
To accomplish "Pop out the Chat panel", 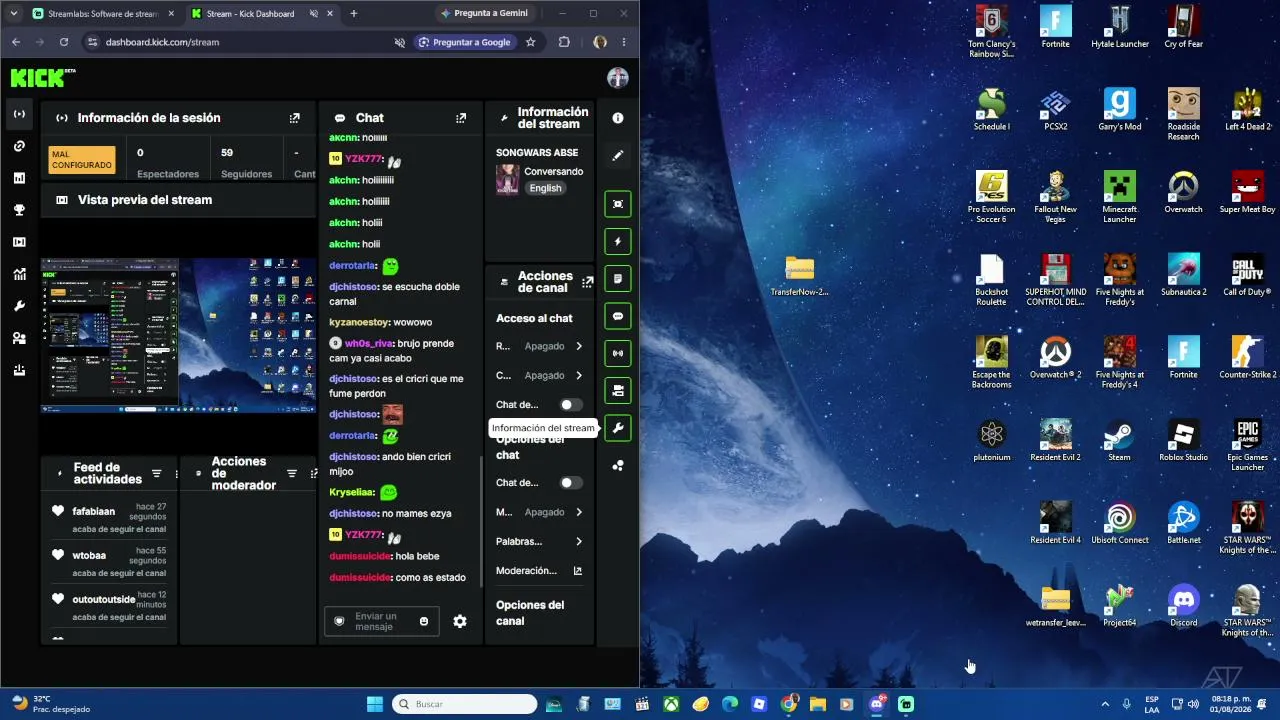I will pos(461,118).
